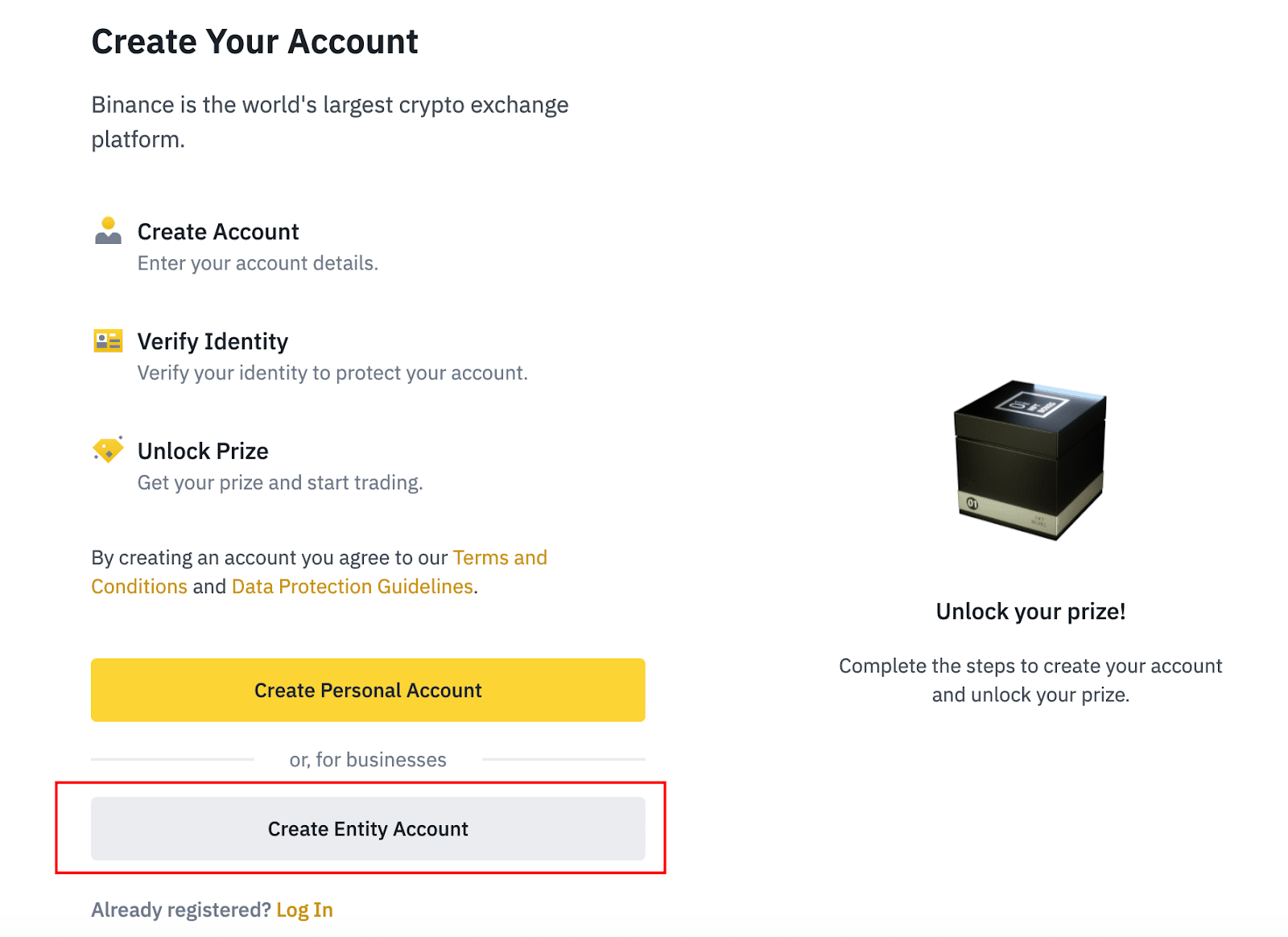Screen dimensions: 1288x937
Task: Click the Create Personal Account button
Action: point(368,690)
